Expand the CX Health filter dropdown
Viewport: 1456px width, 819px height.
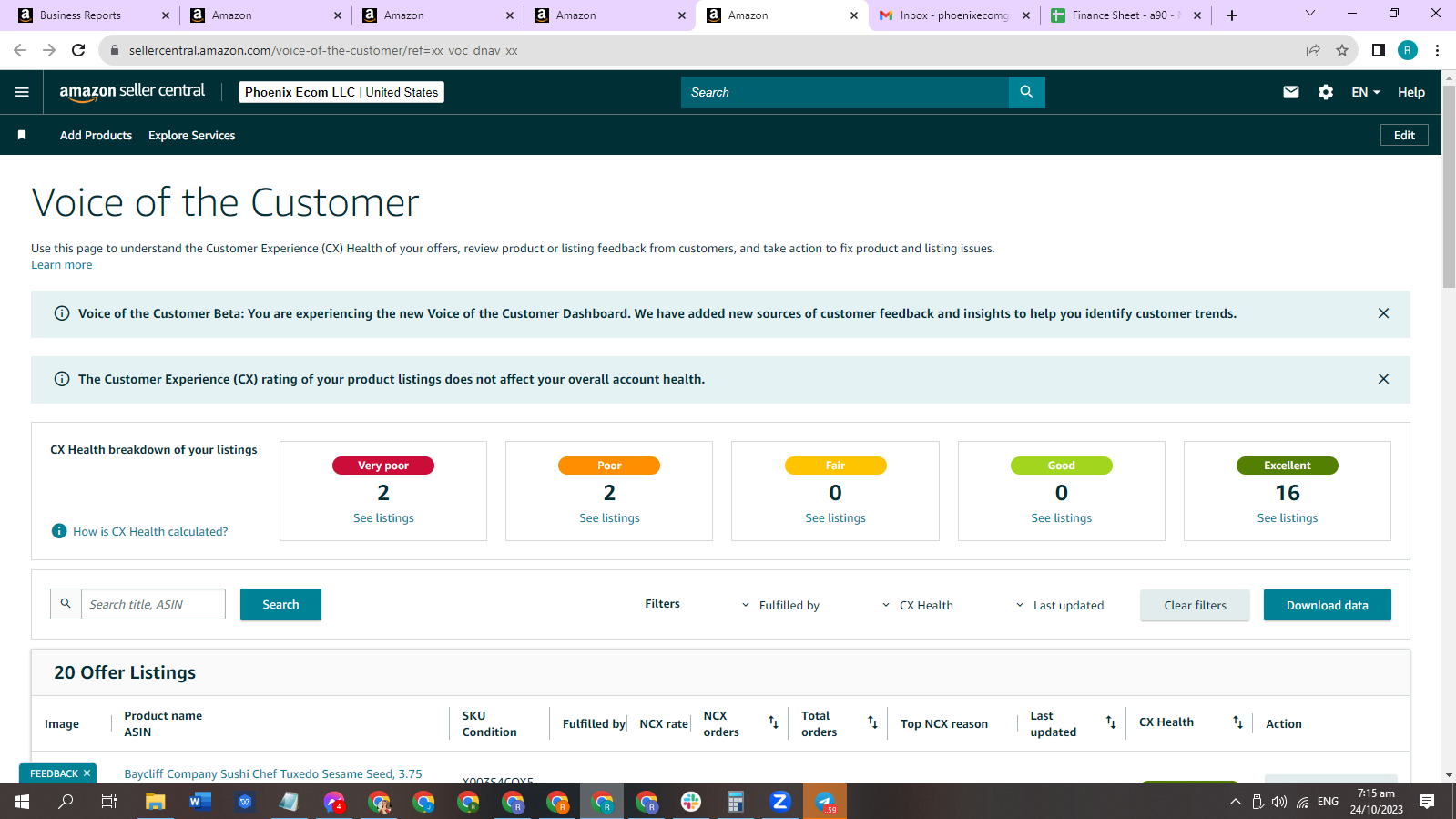click(918, 605)
